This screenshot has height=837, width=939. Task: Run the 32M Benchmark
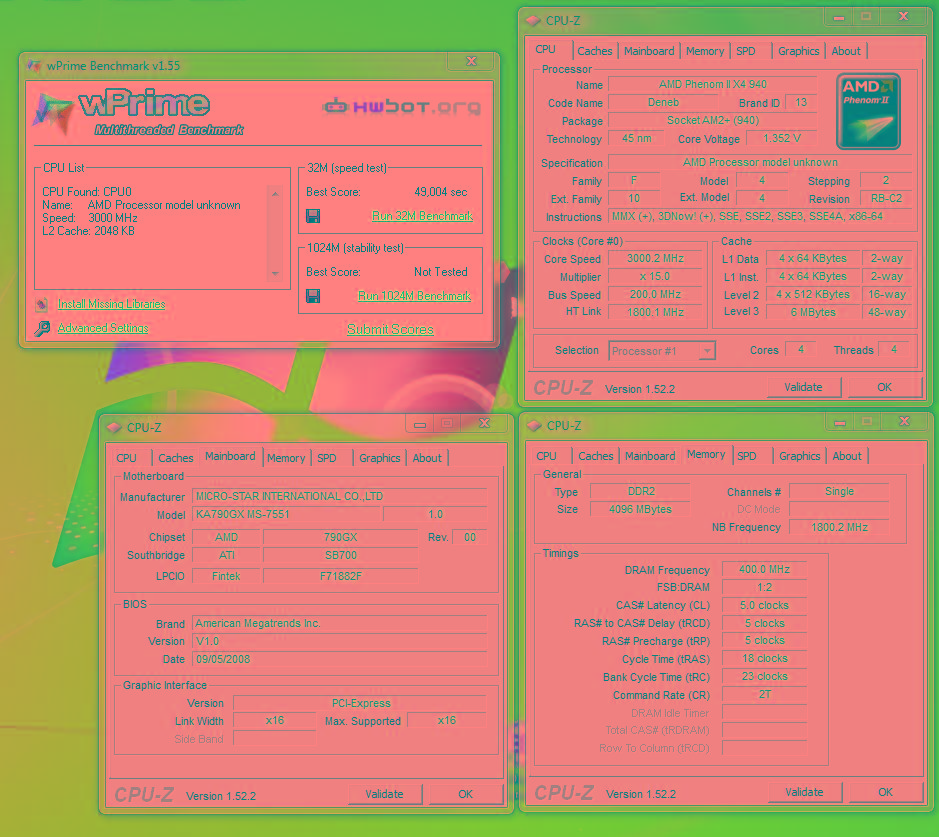[422, 216]
